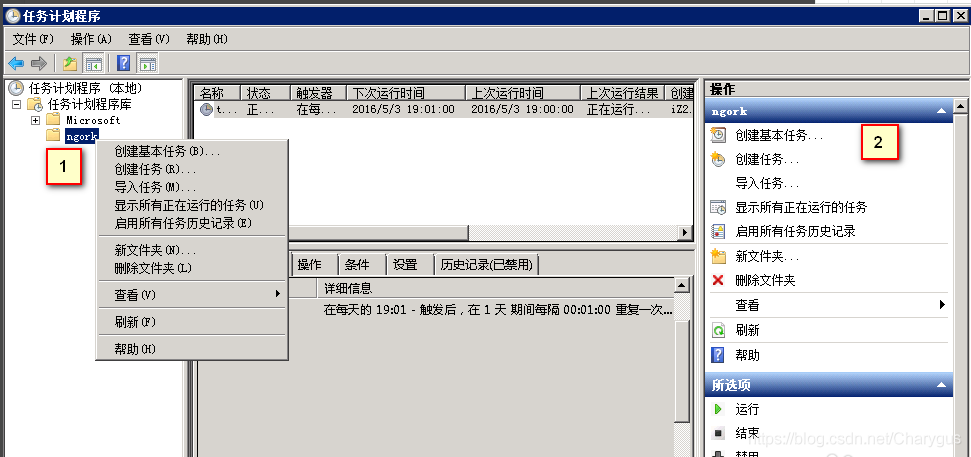Screen dimensions: 971x457
Task: Collapse the 所选项 section in actions pane
Action: (941, 385)
